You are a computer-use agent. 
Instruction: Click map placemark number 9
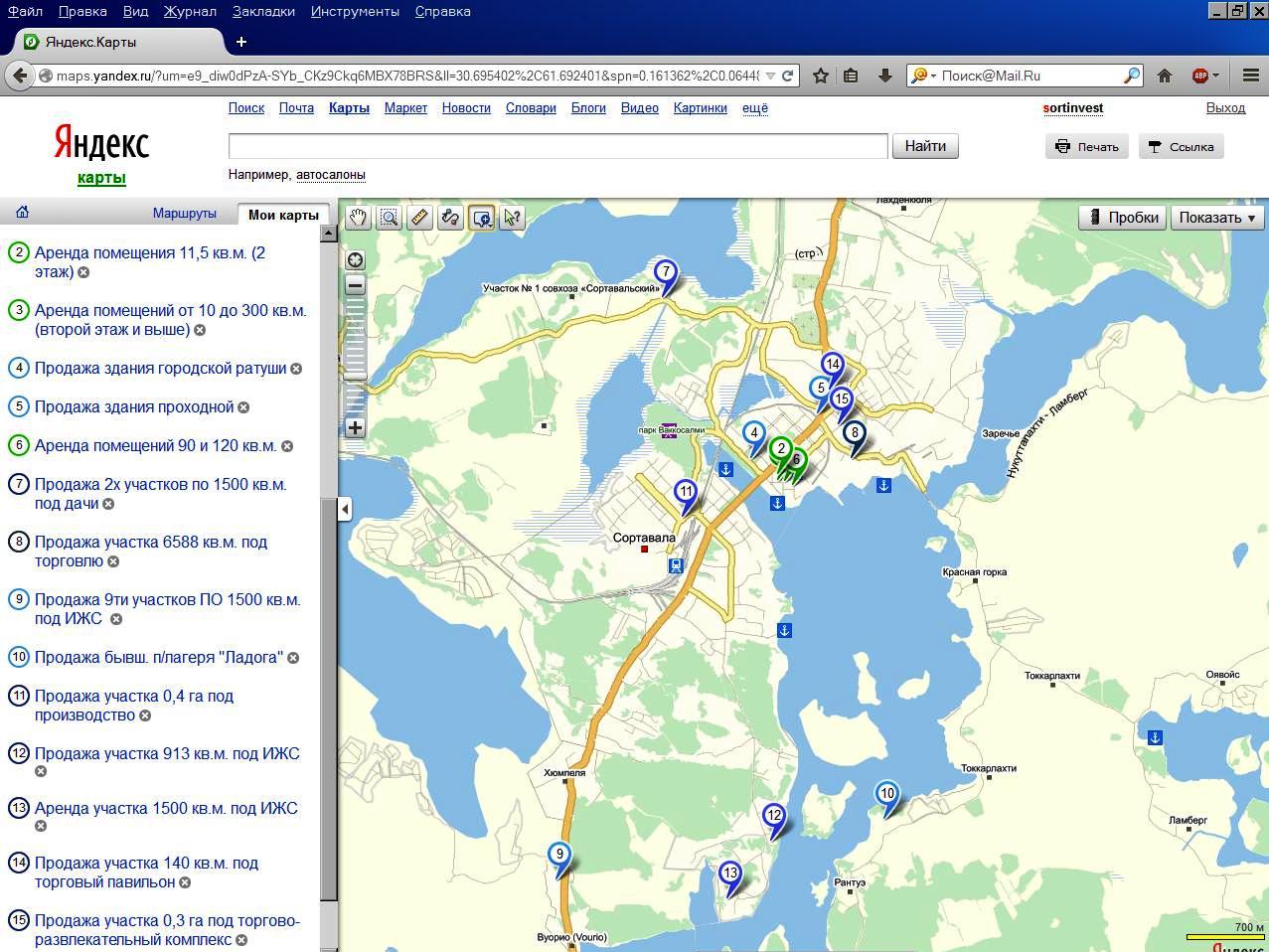559,855
